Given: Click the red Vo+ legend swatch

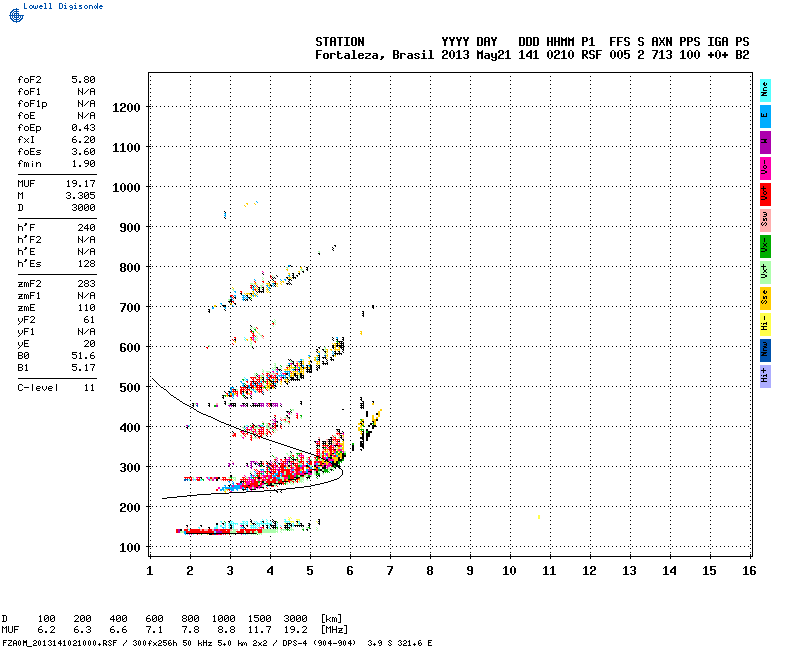Looking at the screenshot, I should coord(765,194).
